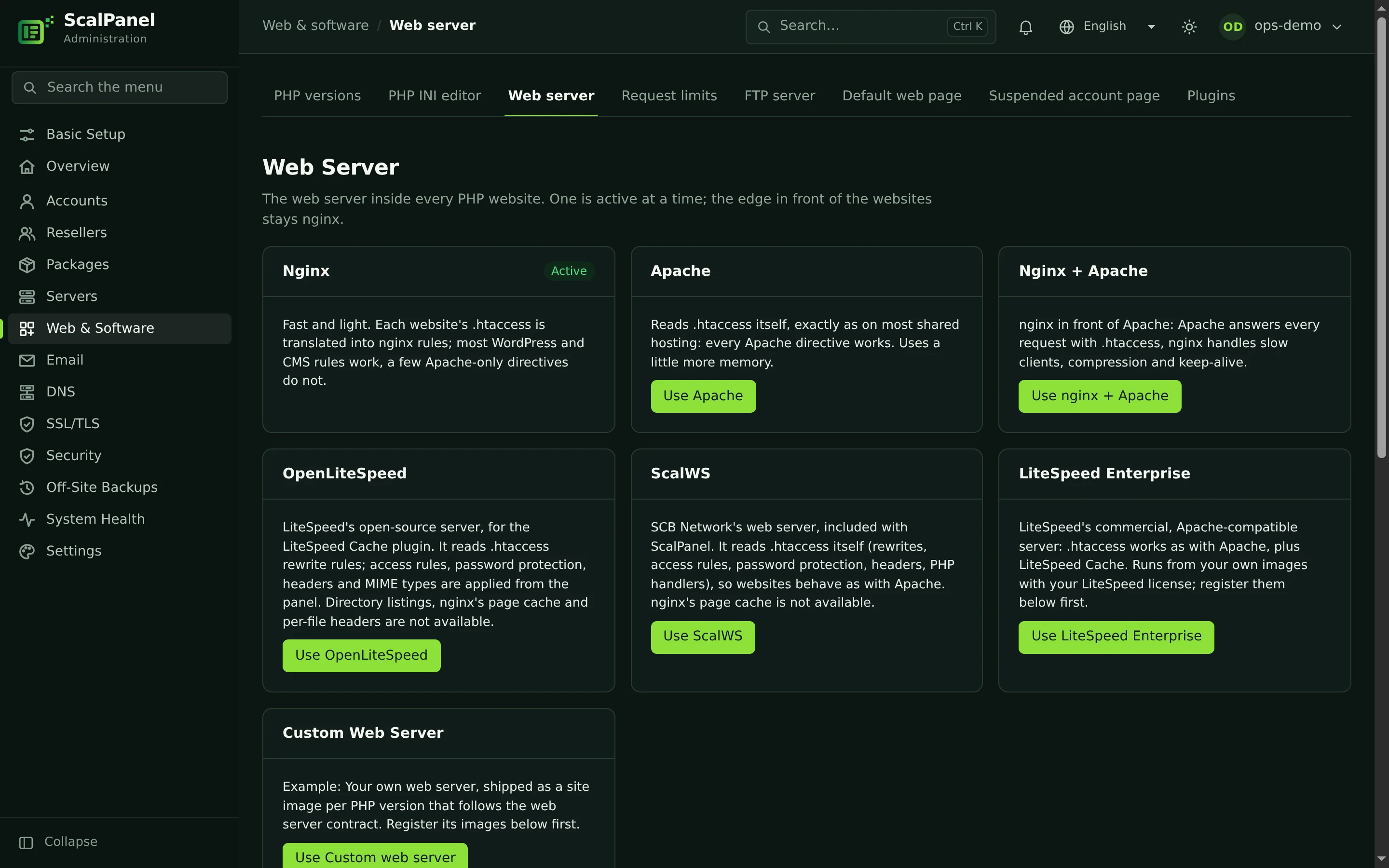Open Security in the sidebar
Screen dimensions: 1389x868
120,456
